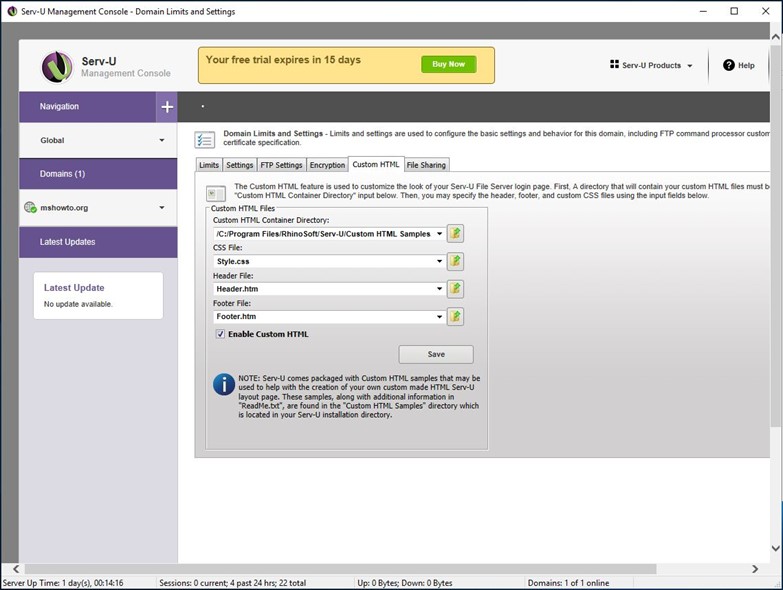
Task: Open the CSS File dropdown arrow
Action: [439, 261]
